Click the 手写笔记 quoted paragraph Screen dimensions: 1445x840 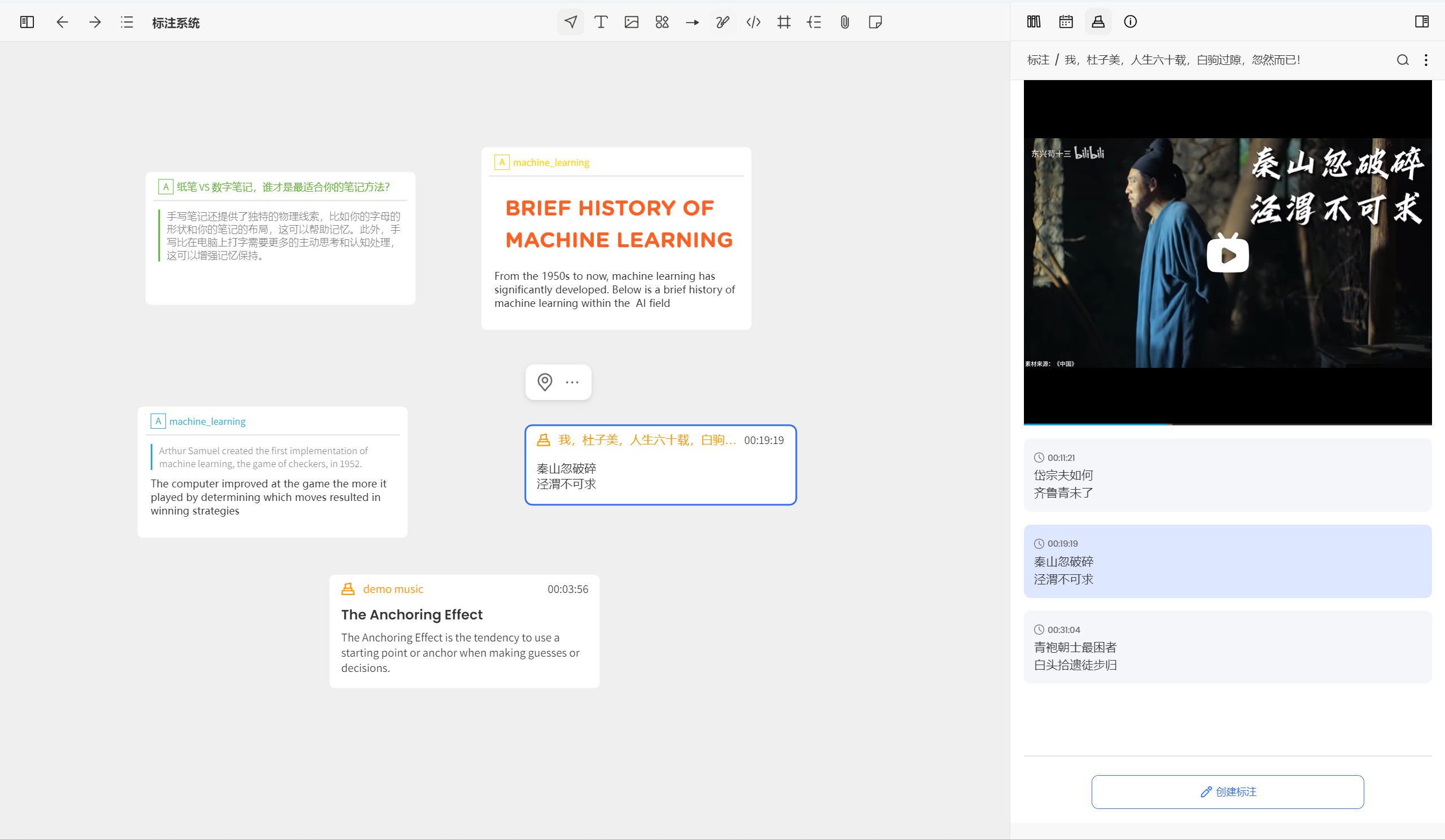[x=283, y=235]
